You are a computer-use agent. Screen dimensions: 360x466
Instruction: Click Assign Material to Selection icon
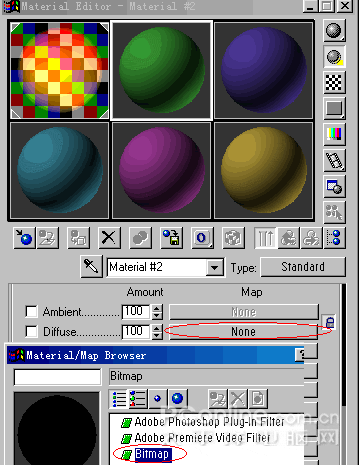pyautogui.click(x=78, y=238)
